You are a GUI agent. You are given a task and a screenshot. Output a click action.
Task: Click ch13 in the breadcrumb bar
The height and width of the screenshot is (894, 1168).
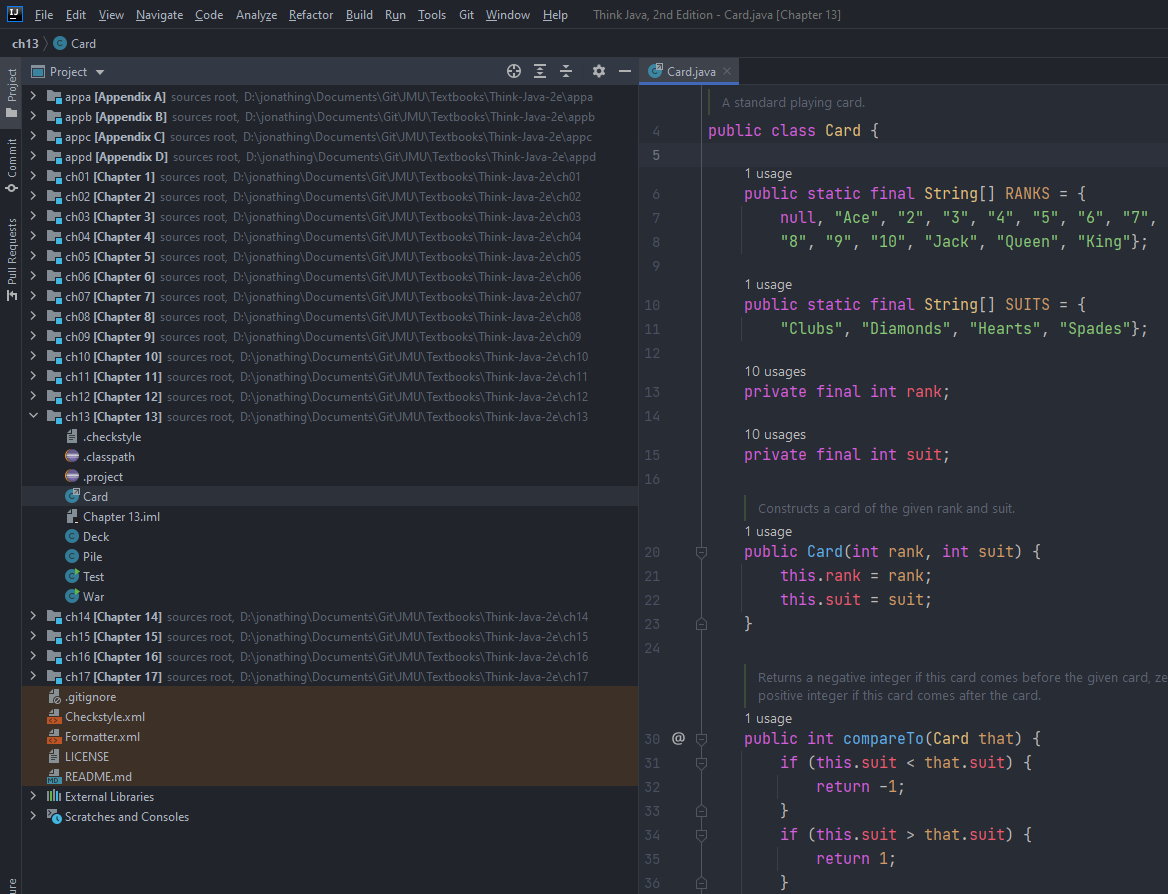coord(25,43)
